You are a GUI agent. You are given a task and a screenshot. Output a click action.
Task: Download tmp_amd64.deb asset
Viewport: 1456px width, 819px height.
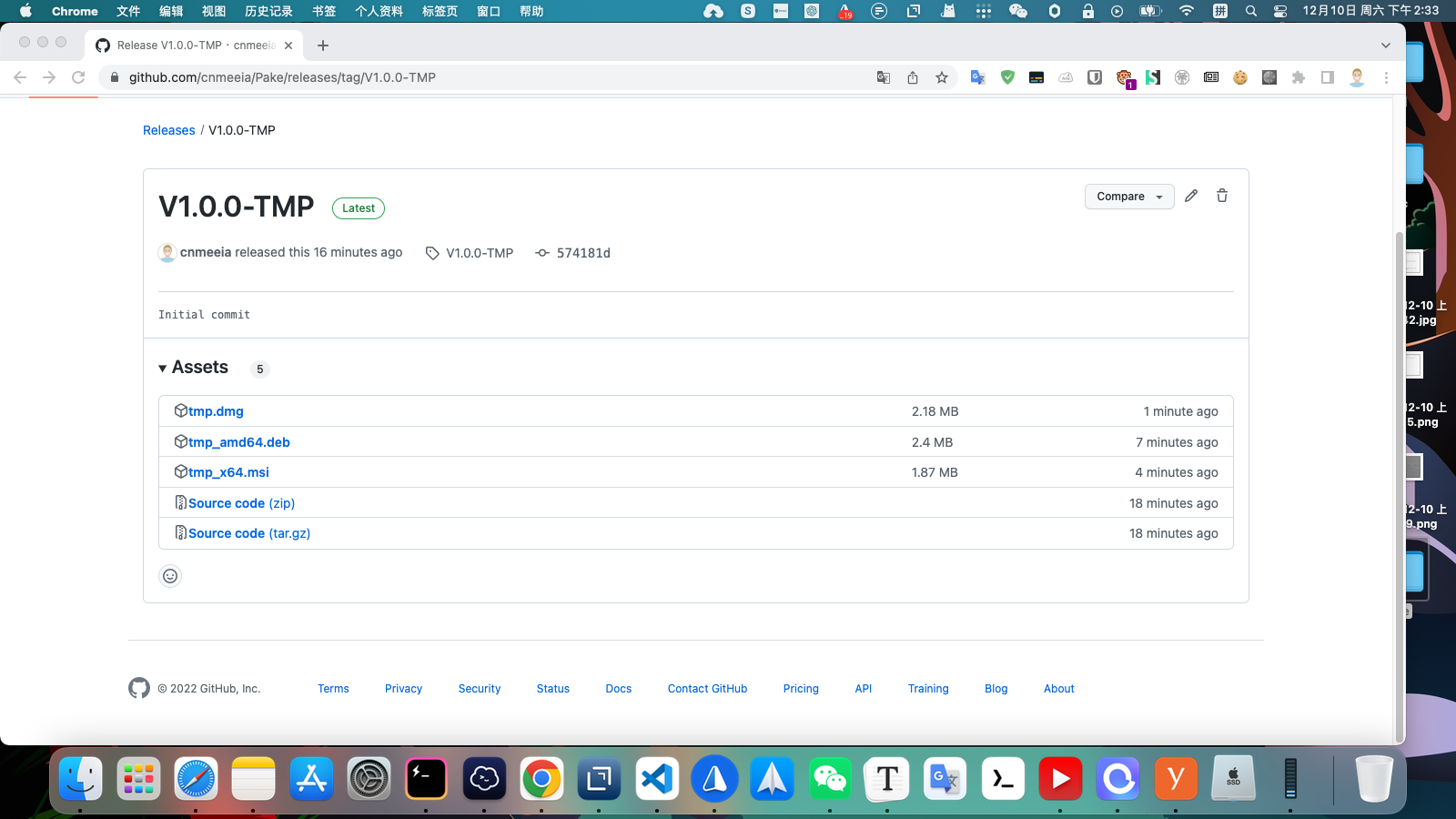click(239, 442)
